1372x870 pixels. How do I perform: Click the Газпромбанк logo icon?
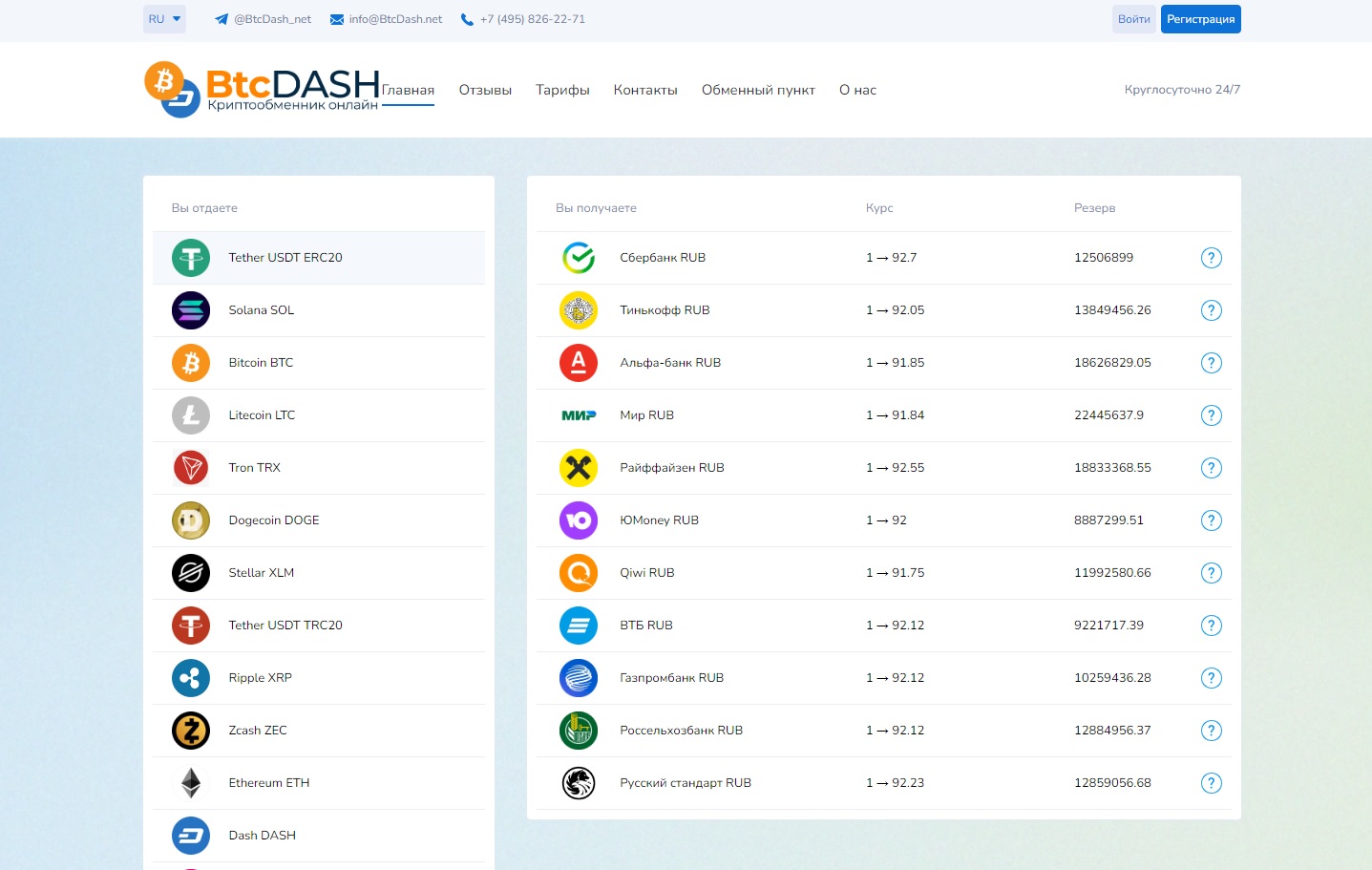pyautogui.click(x=579, y=678)
